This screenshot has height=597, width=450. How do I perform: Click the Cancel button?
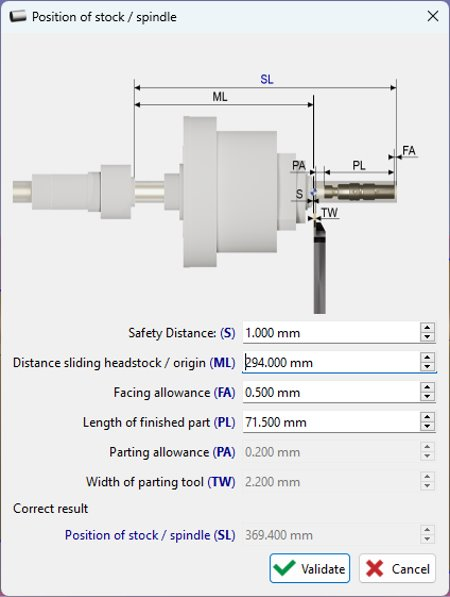(x=397, y=568)
